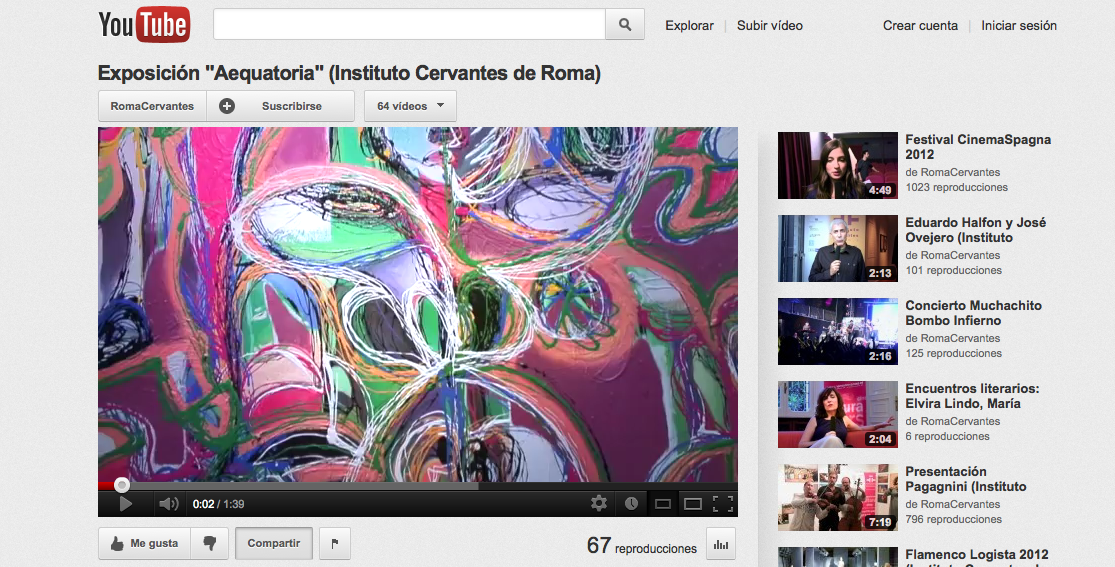The width and height of the screenshot is (1115, 567).
Task: Click Iniciar sesión
Action: [x=1019, y=26]
